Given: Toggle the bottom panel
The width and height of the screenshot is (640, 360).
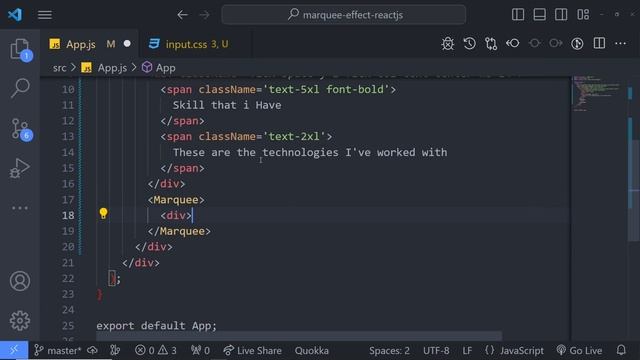Looking at the screenshot, I should (x=540, y=15).
